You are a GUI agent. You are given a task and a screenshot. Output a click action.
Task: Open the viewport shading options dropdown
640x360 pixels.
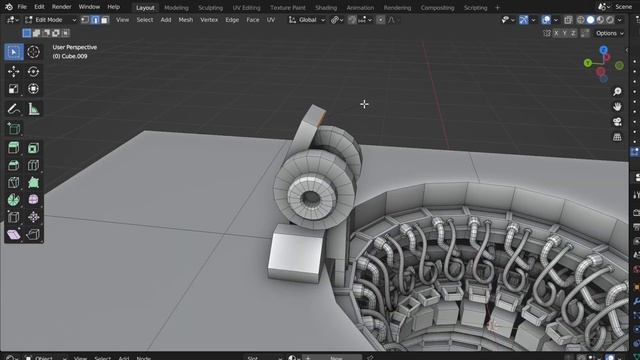point(620,20)
